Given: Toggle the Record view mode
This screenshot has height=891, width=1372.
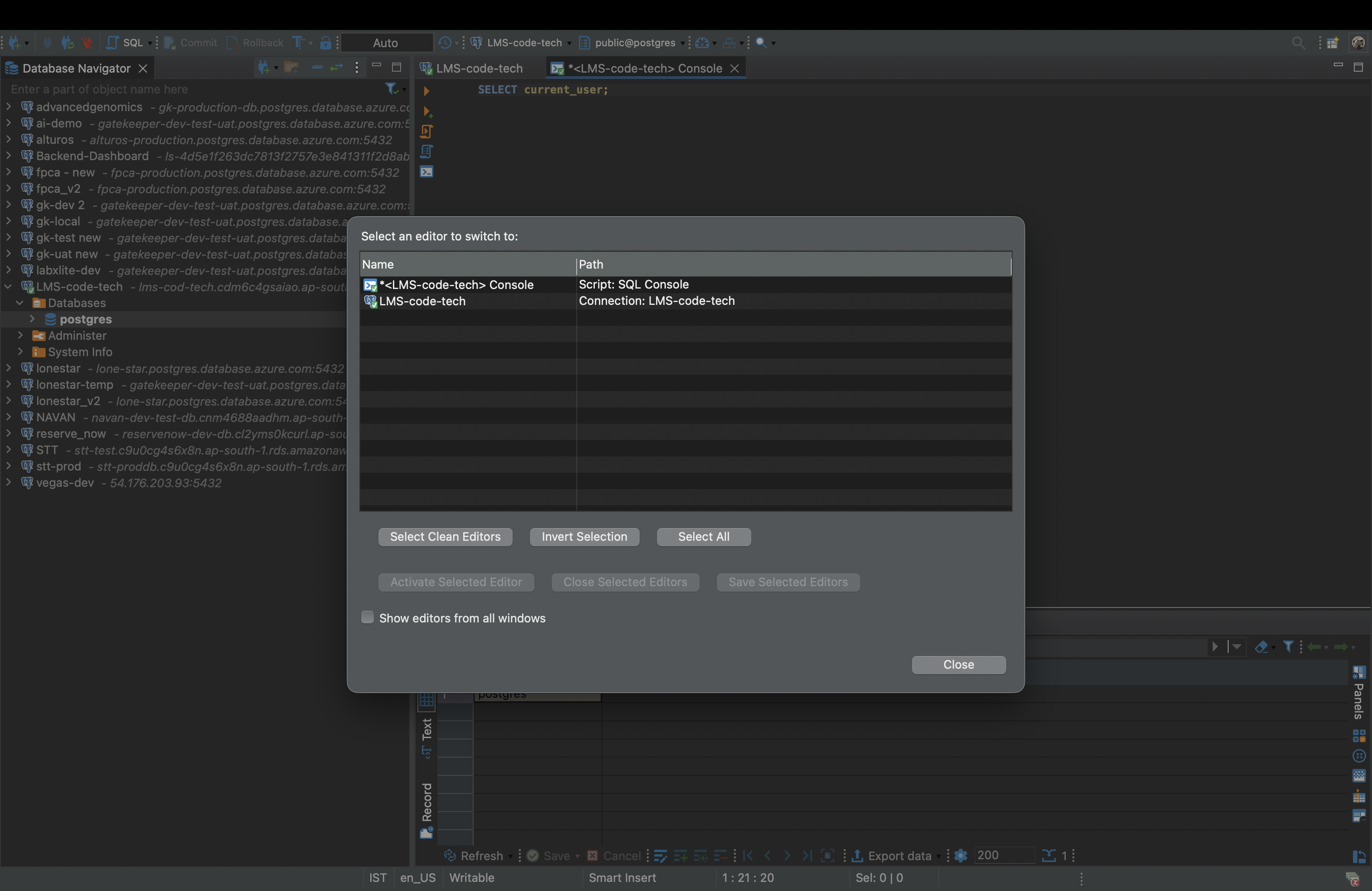Looking at the screenshot, I should [426, 808].
